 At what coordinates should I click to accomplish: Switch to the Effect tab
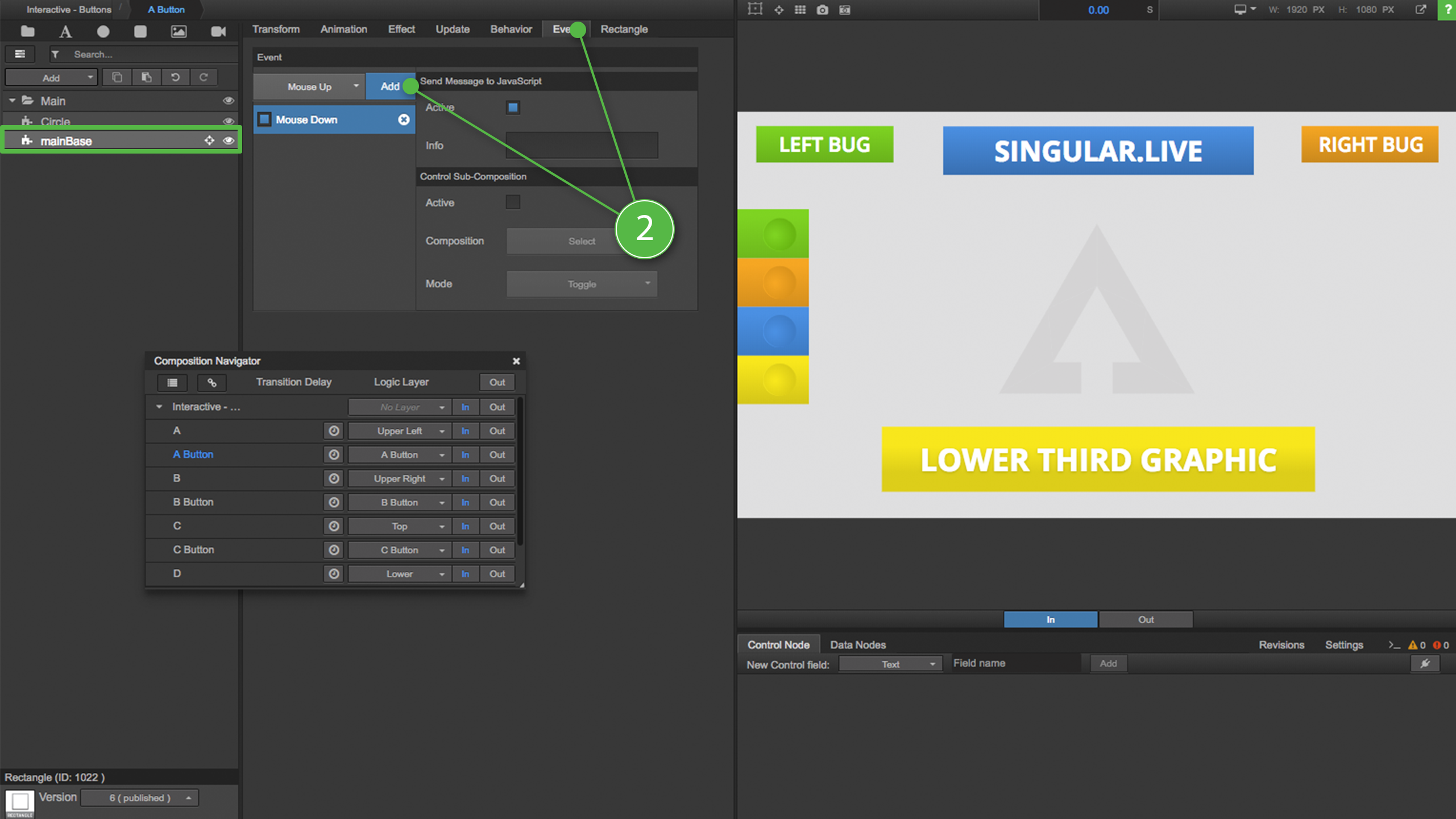tap(401, 29)
